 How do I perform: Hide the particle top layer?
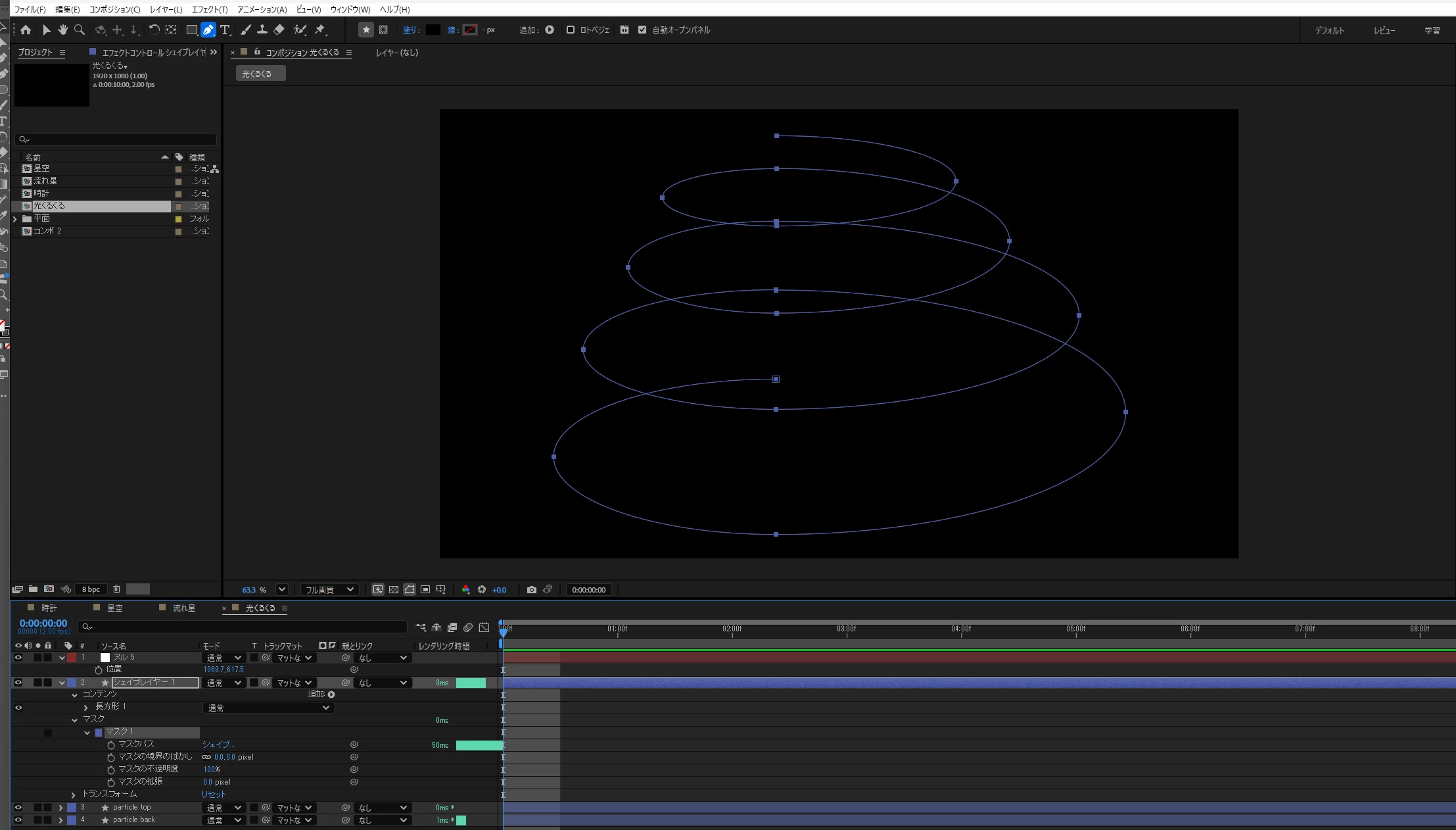(18, 808)
